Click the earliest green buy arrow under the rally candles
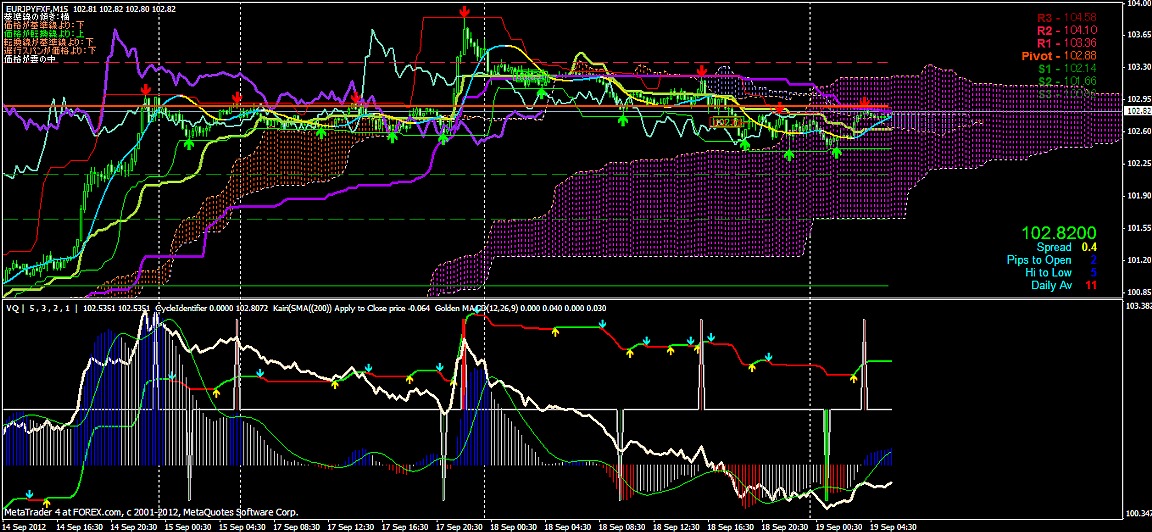This screenshot has height=532, width=1152. 188,144
